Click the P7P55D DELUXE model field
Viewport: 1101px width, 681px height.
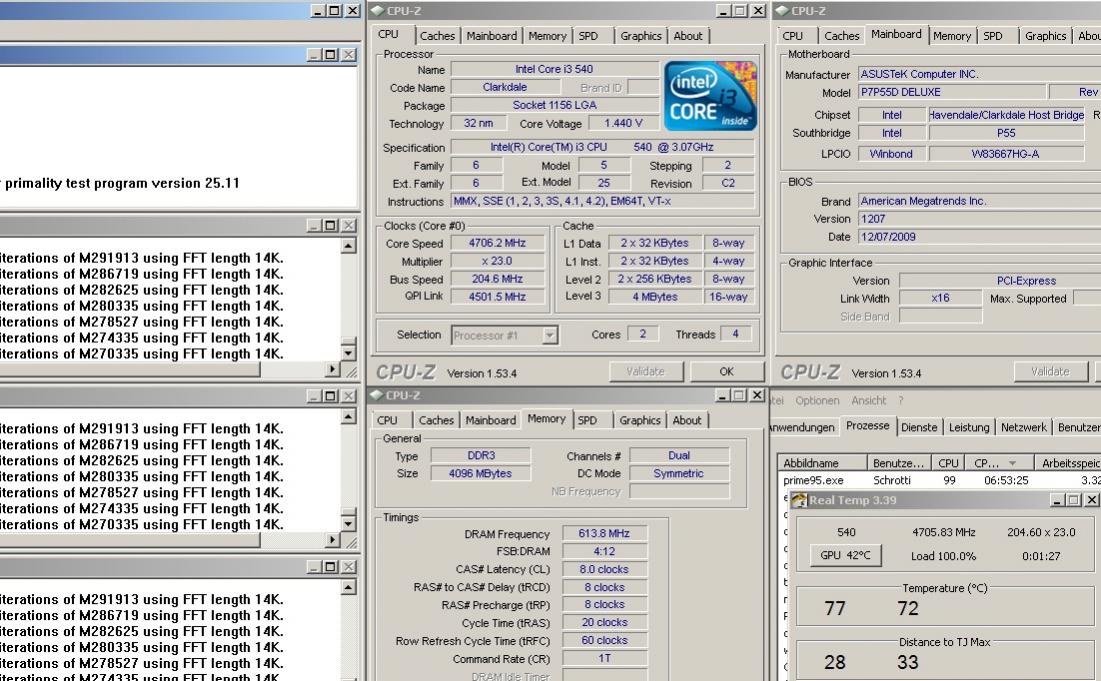coord(950,92)
